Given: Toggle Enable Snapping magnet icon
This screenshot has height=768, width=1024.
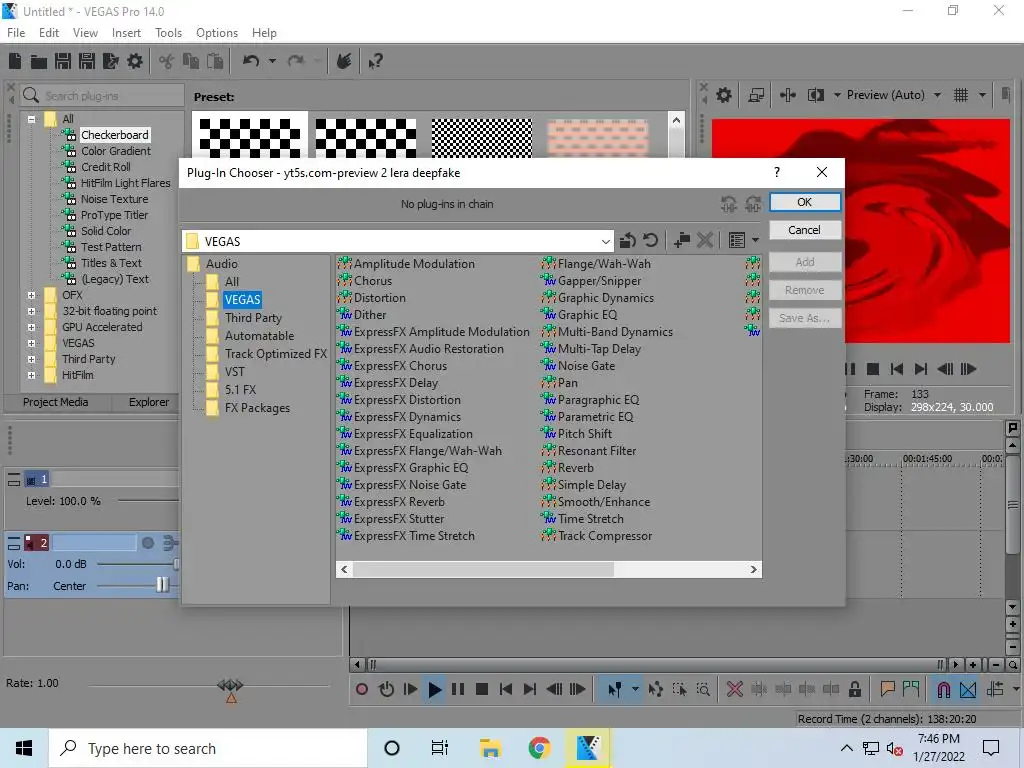Looking at the screenshot, I should click(944, 689).
